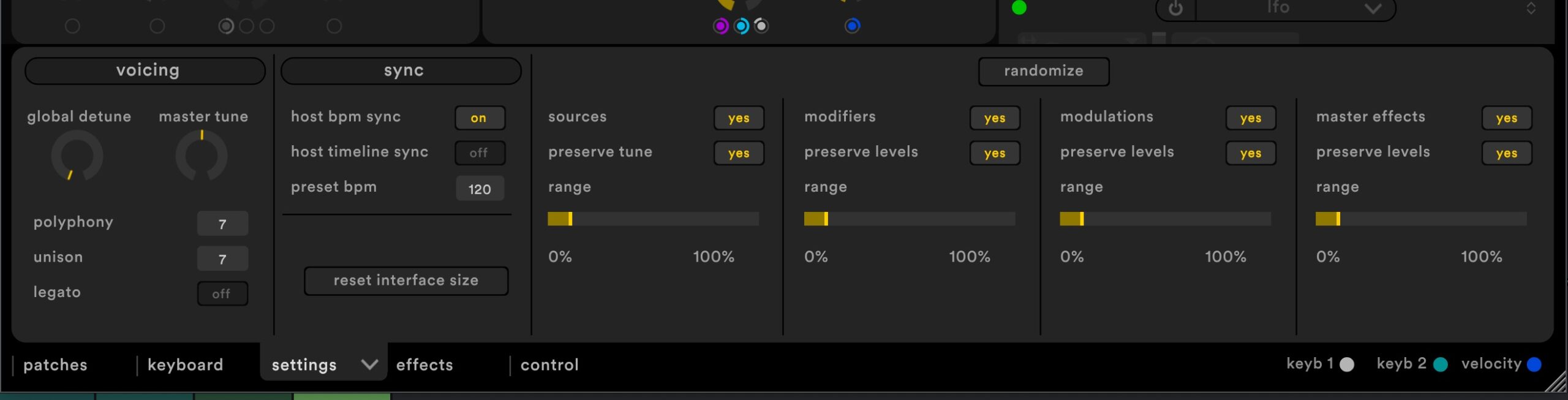Toggle legato on
This screenshot has width=1568, height=400.
coord(222,294)
